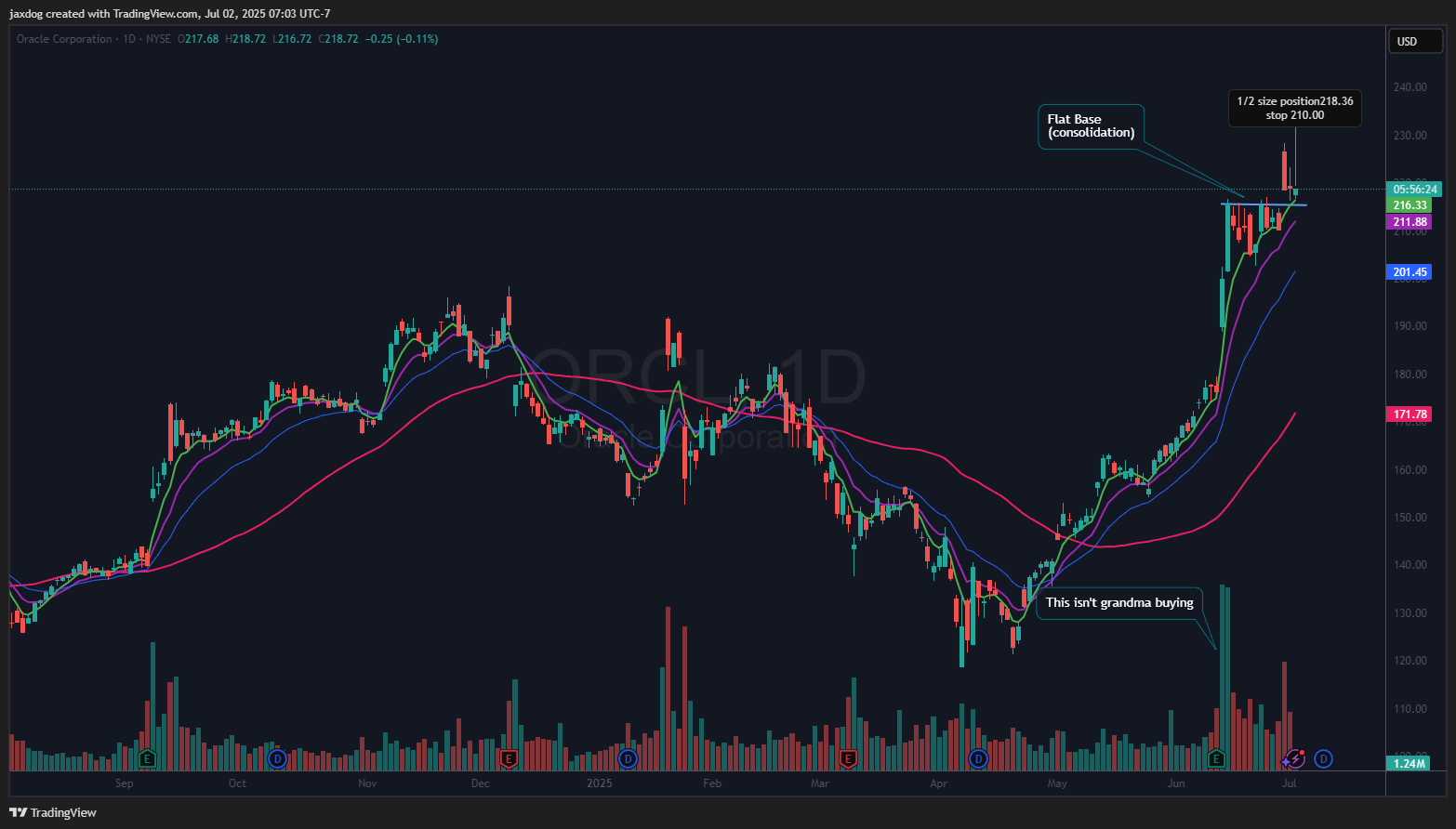The image size is (1456, 829).
Task: Open the January 2025 dividend D marker
Action: [x=628, y=759]
